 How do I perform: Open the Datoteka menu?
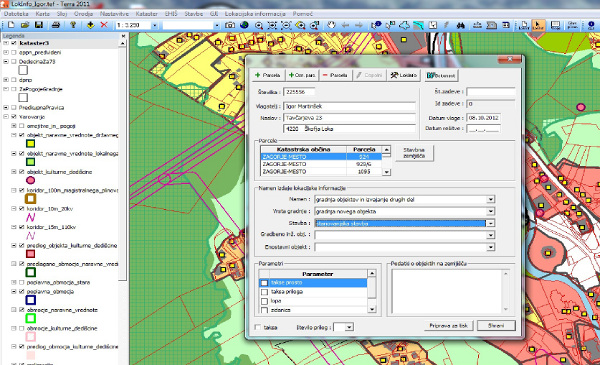coord(16,14)
